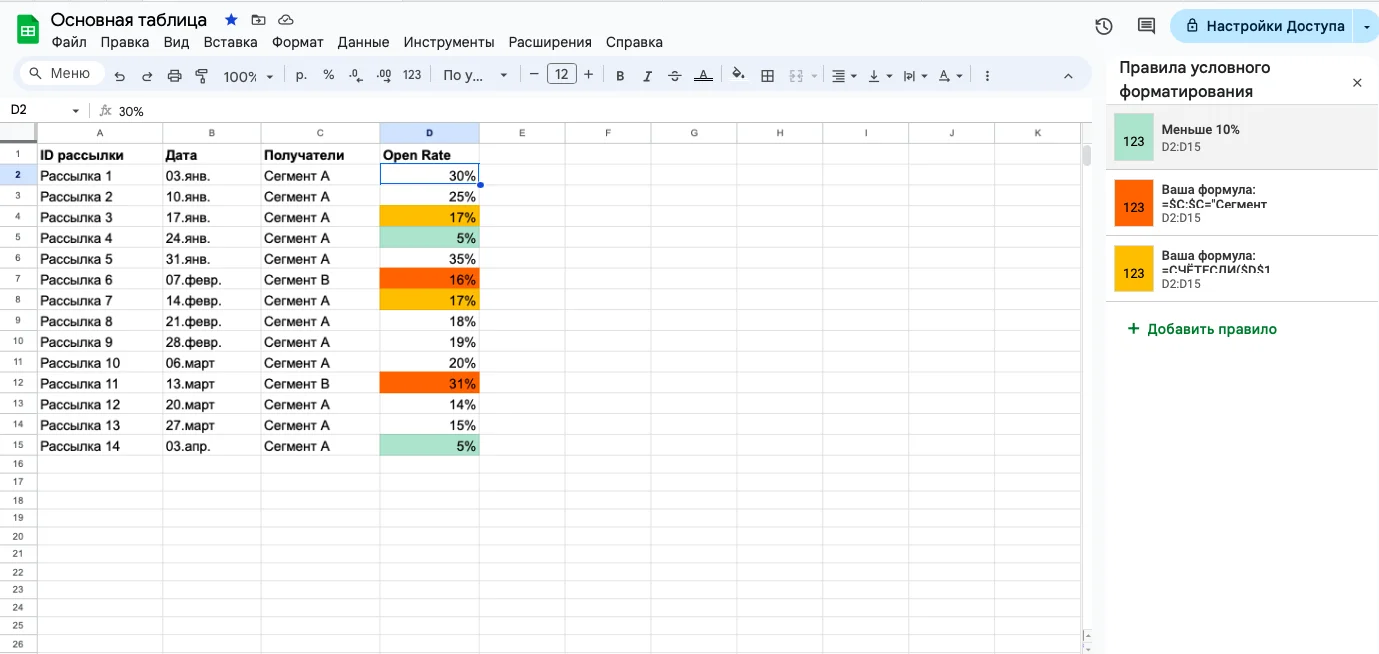Image resolution: width=1379 pixels, height=654 pixels.
Task: Open the orange formula rule
Action: tap(1242, 203)
